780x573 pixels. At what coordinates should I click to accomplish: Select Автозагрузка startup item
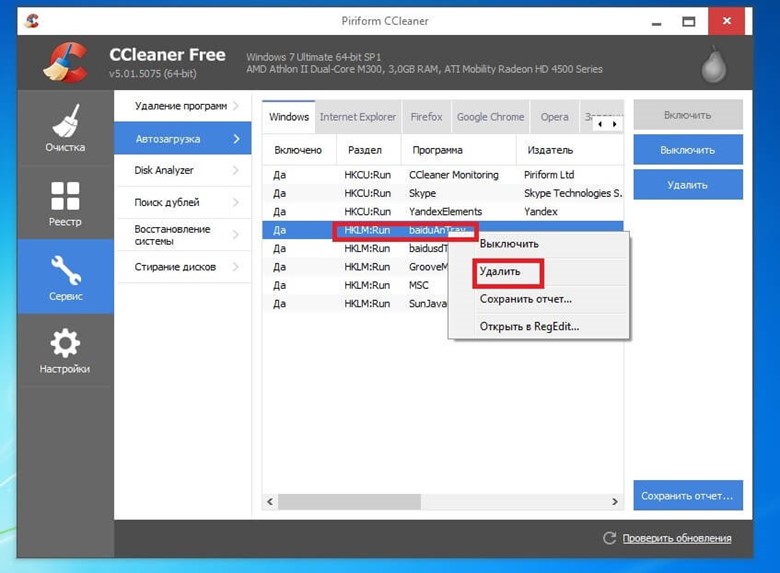(x=183, y=139)
